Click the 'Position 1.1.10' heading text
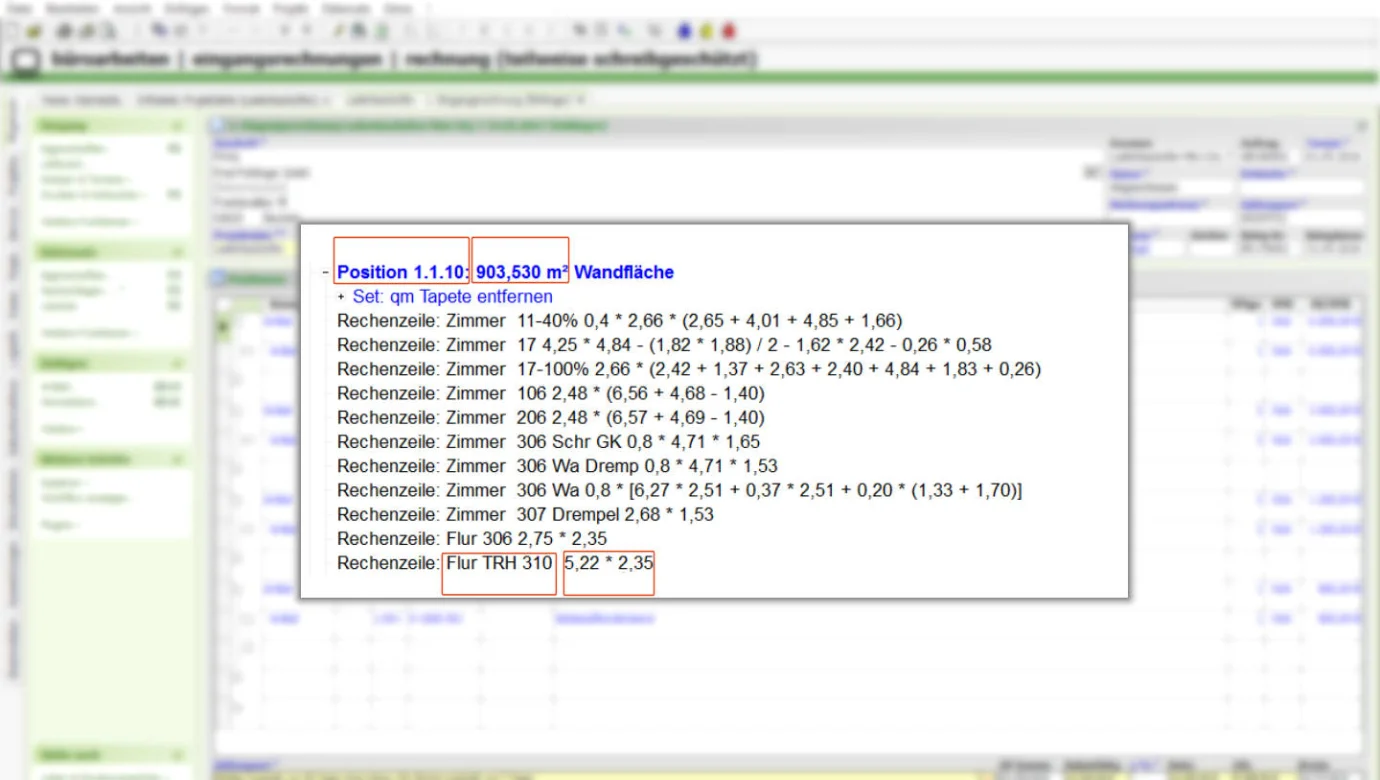This screenshot has height=780, width=1380. 401,272
